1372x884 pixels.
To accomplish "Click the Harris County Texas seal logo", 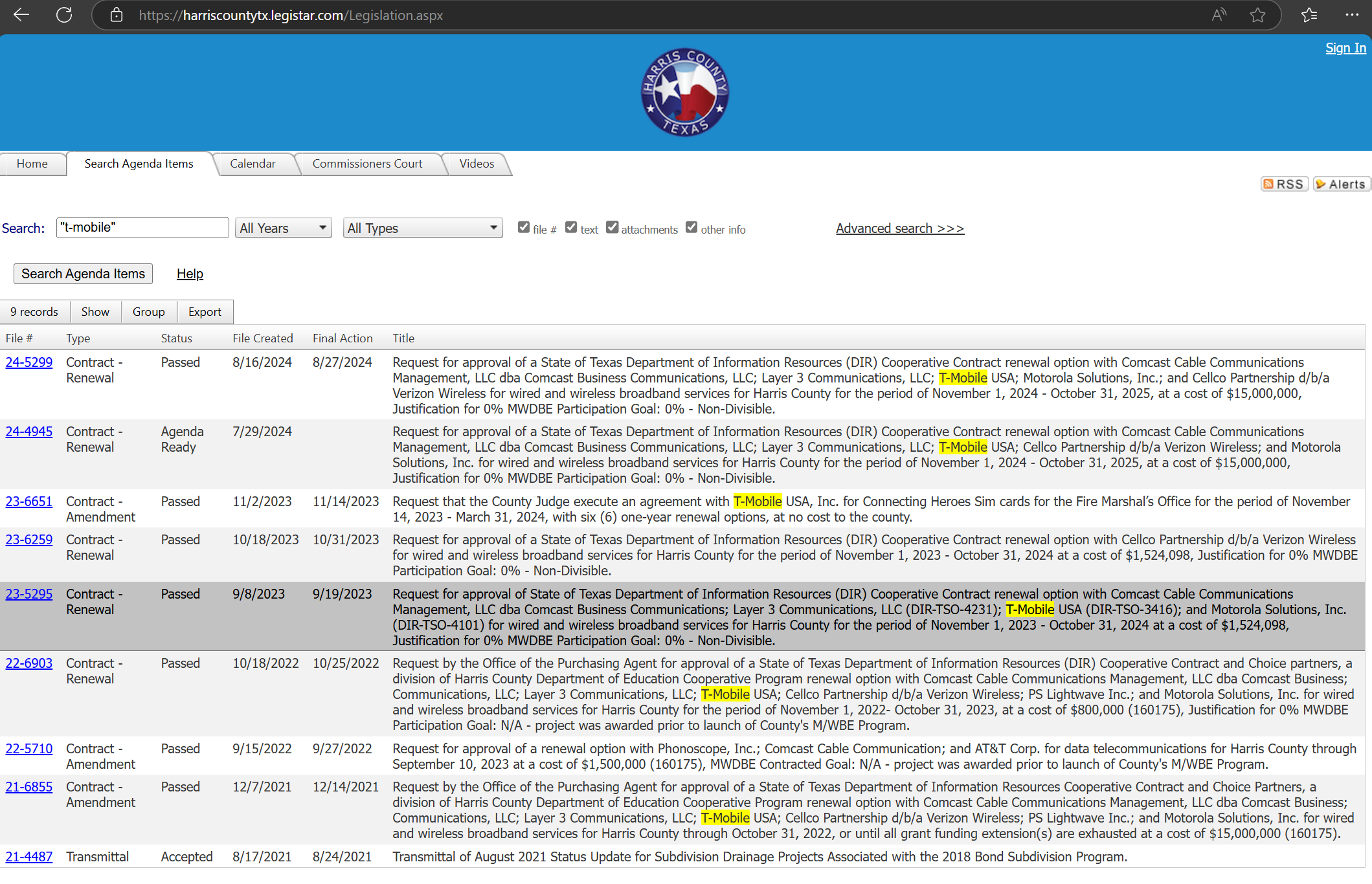I will tap(685, 92).
